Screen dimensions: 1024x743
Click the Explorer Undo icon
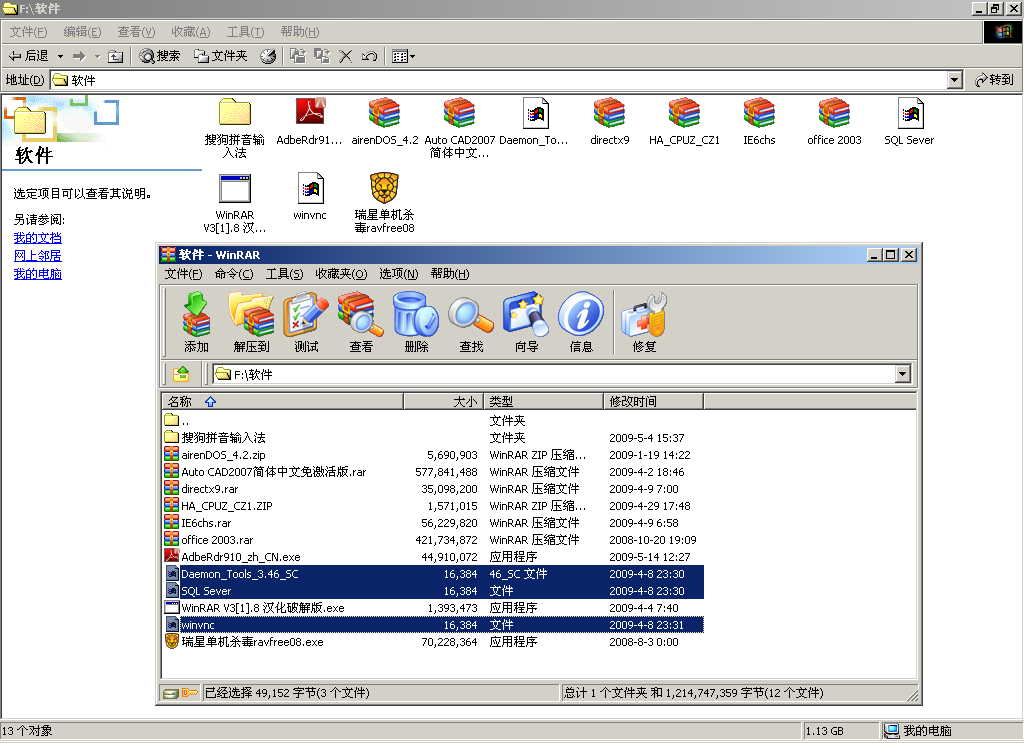[369, 56]
